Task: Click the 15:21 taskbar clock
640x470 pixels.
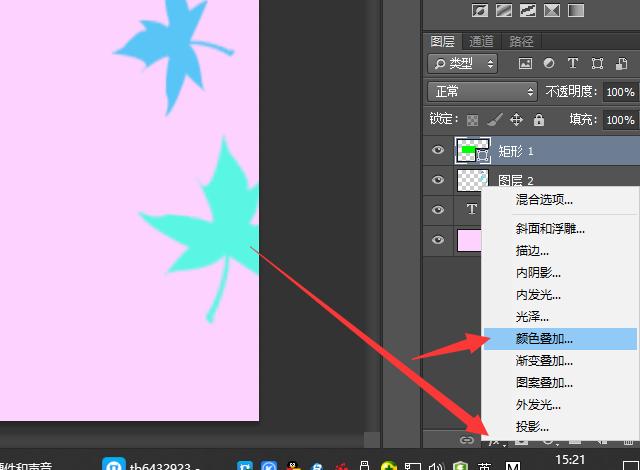Action: [x=570, y=460]
